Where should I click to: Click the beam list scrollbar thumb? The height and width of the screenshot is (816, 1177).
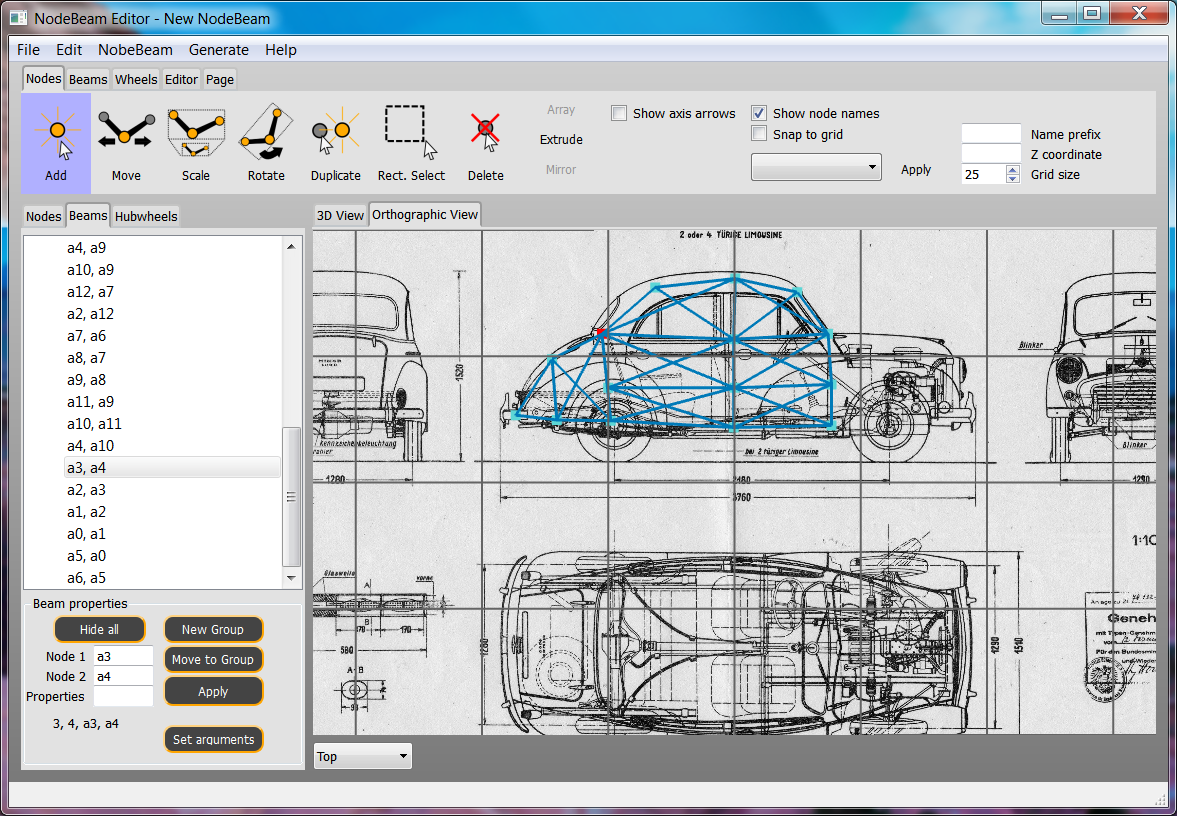[291, 496]
